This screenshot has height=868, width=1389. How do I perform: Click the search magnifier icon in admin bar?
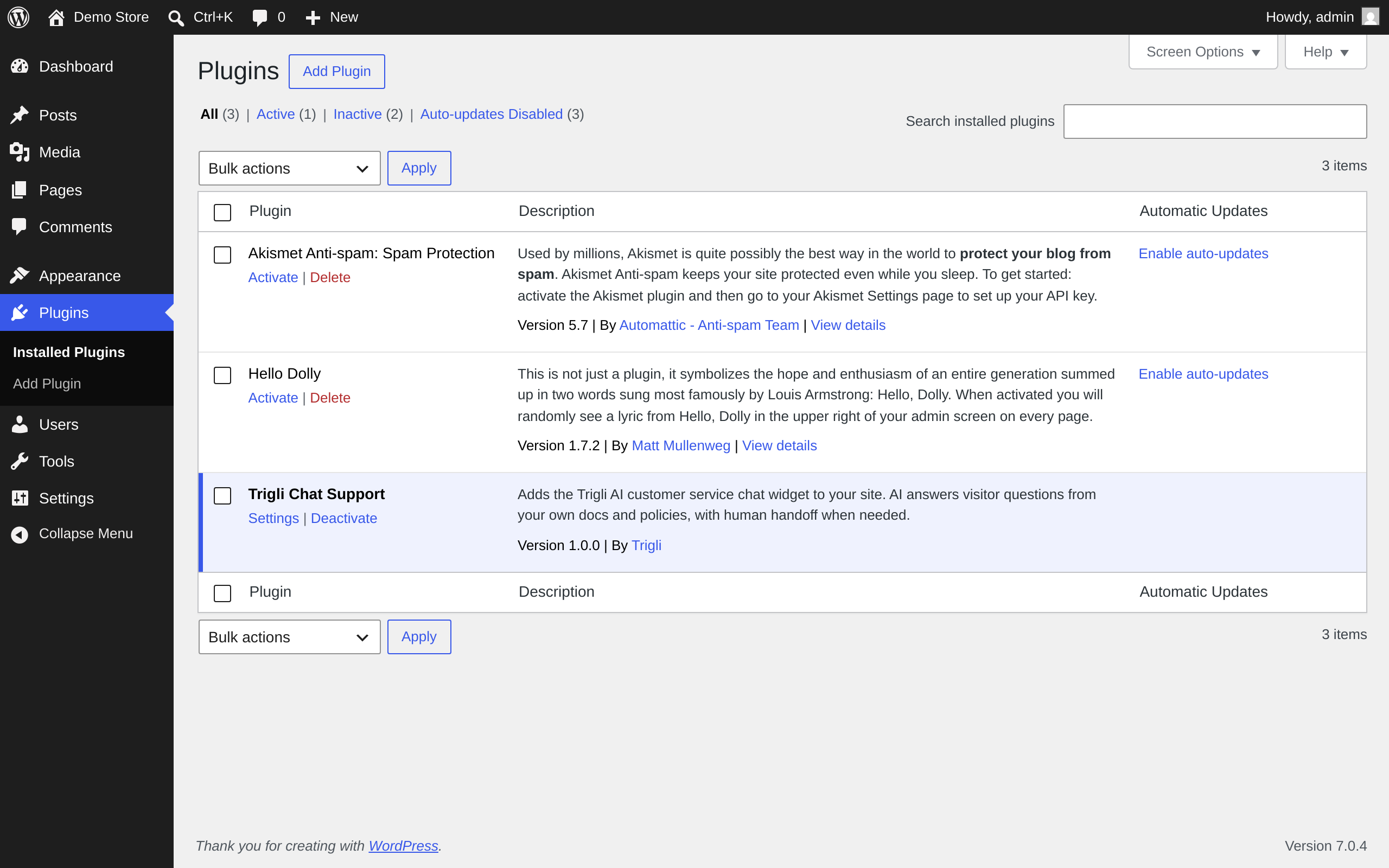[x=176, y=18]
